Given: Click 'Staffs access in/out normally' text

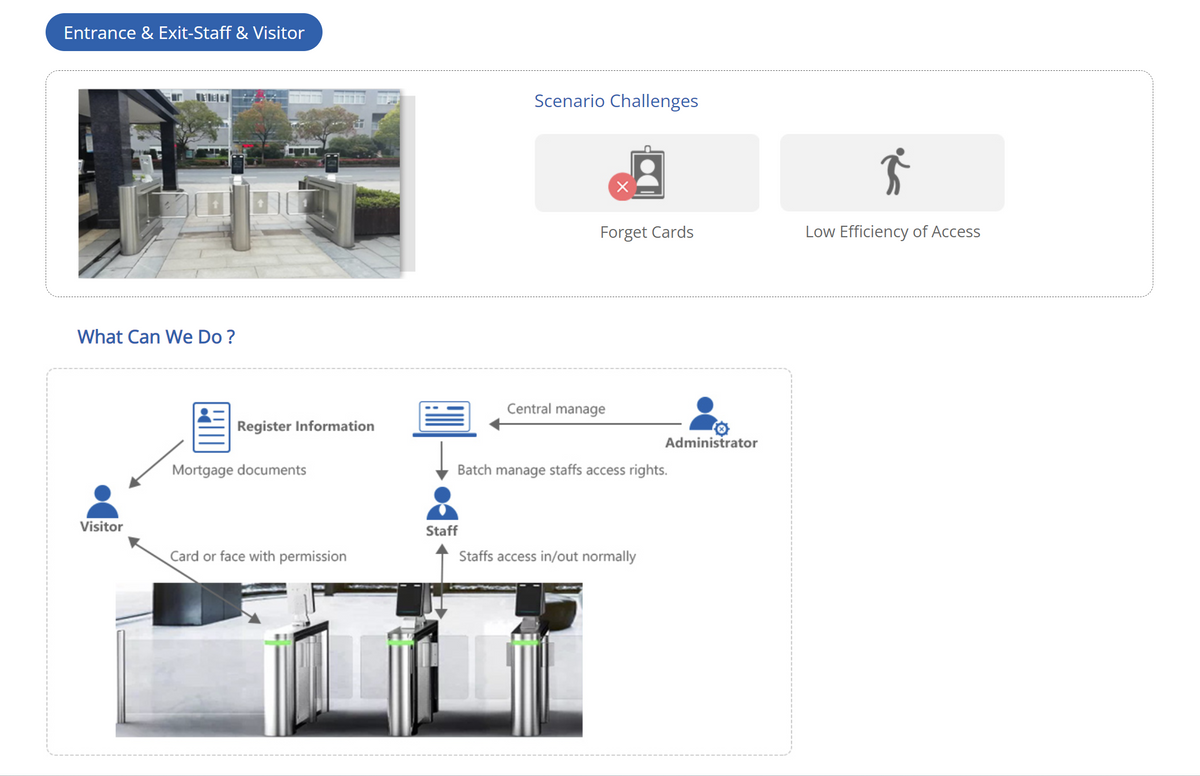Looking at the screenshot, I should (547, 556).
